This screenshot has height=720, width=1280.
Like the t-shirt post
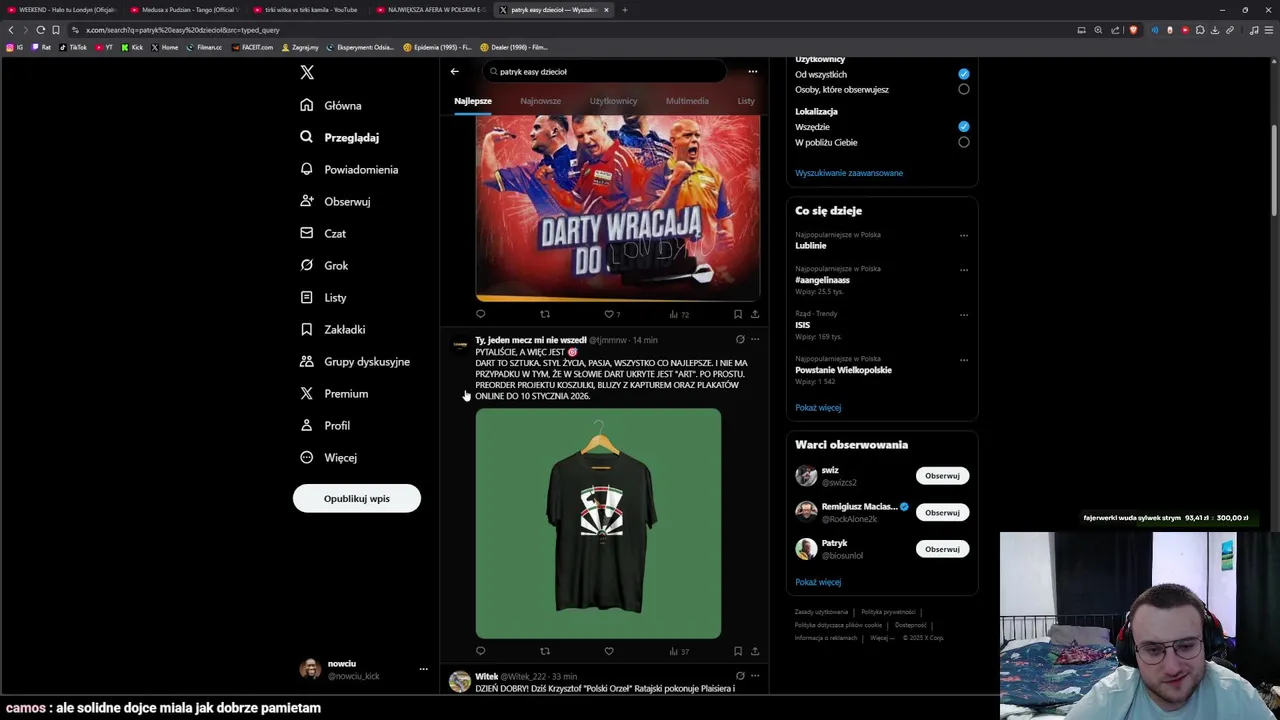coord(609,651)
